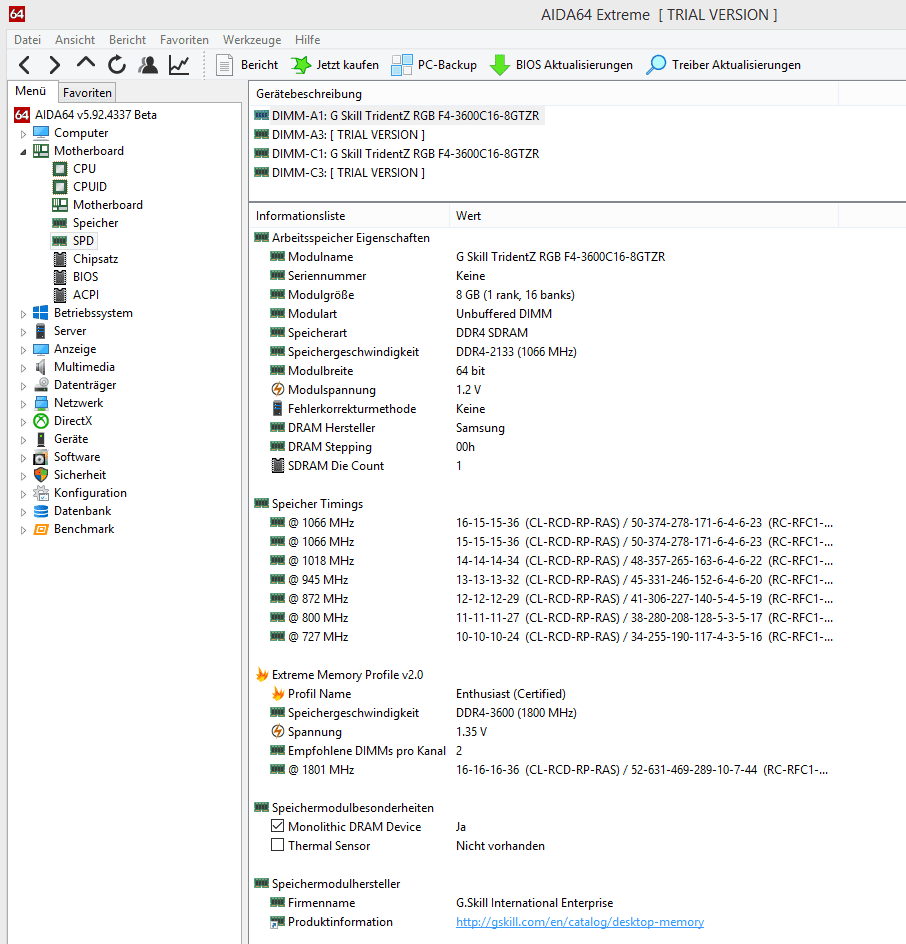The height and width of the screenshot is (944, 906).
Task: Expand the Datenträger tree node
Action: (23, 386)
